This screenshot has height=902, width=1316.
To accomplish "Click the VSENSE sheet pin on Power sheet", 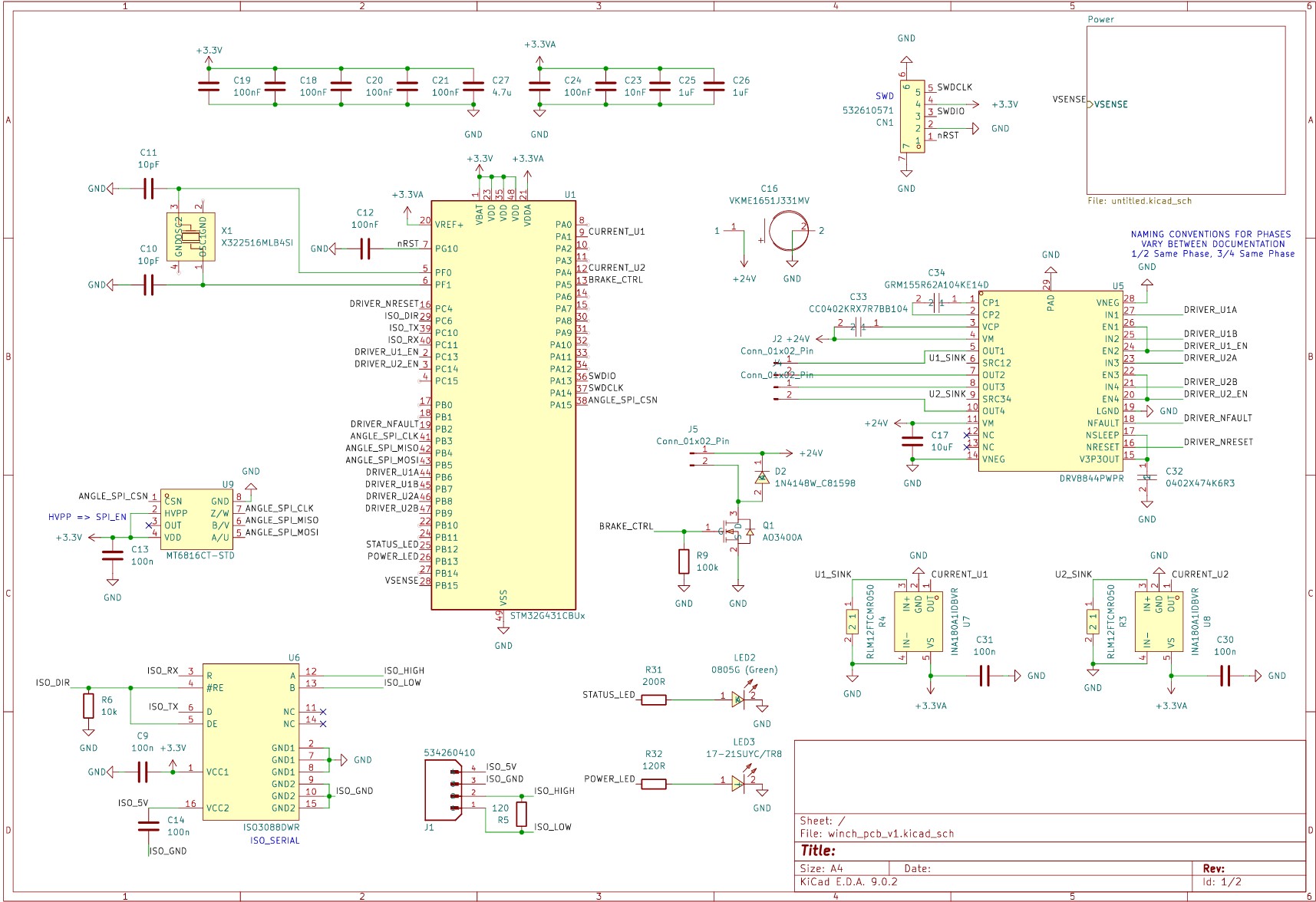I will pyautogui.click(x=1109, y=104).
